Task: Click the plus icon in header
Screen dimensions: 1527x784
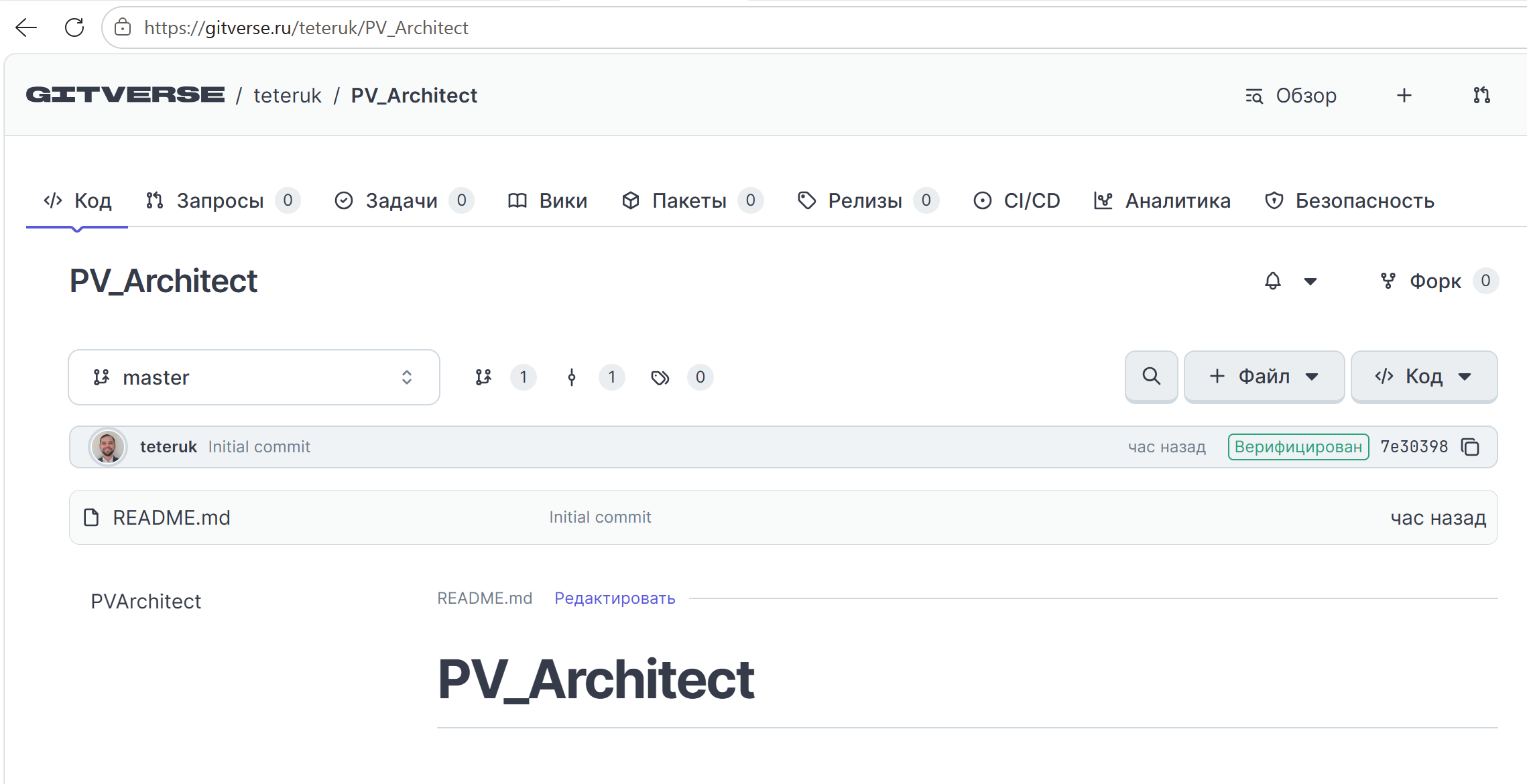Action: 1404,96
